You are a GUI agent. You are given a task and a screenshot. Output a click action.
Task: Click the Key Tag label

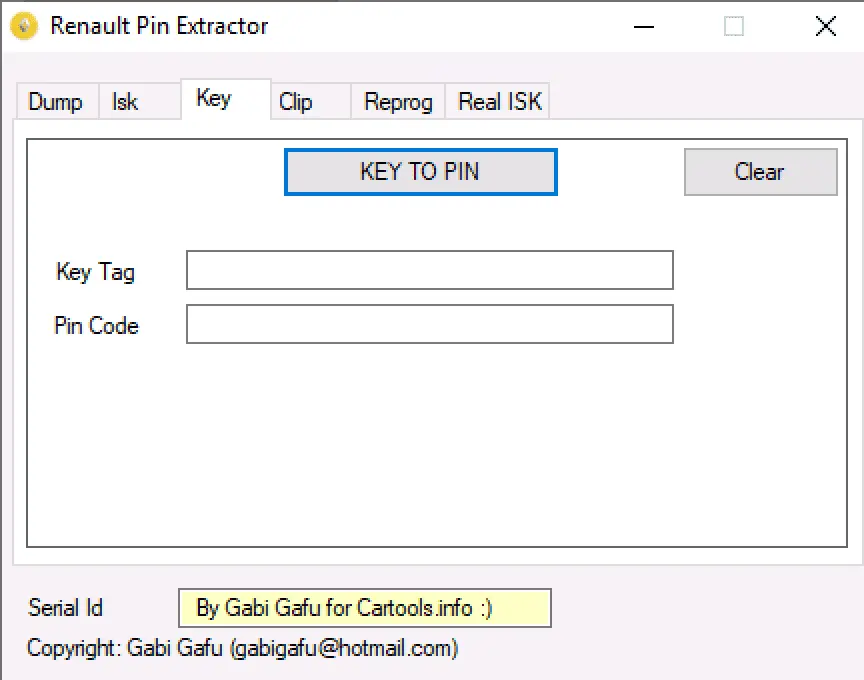(95, 272)
